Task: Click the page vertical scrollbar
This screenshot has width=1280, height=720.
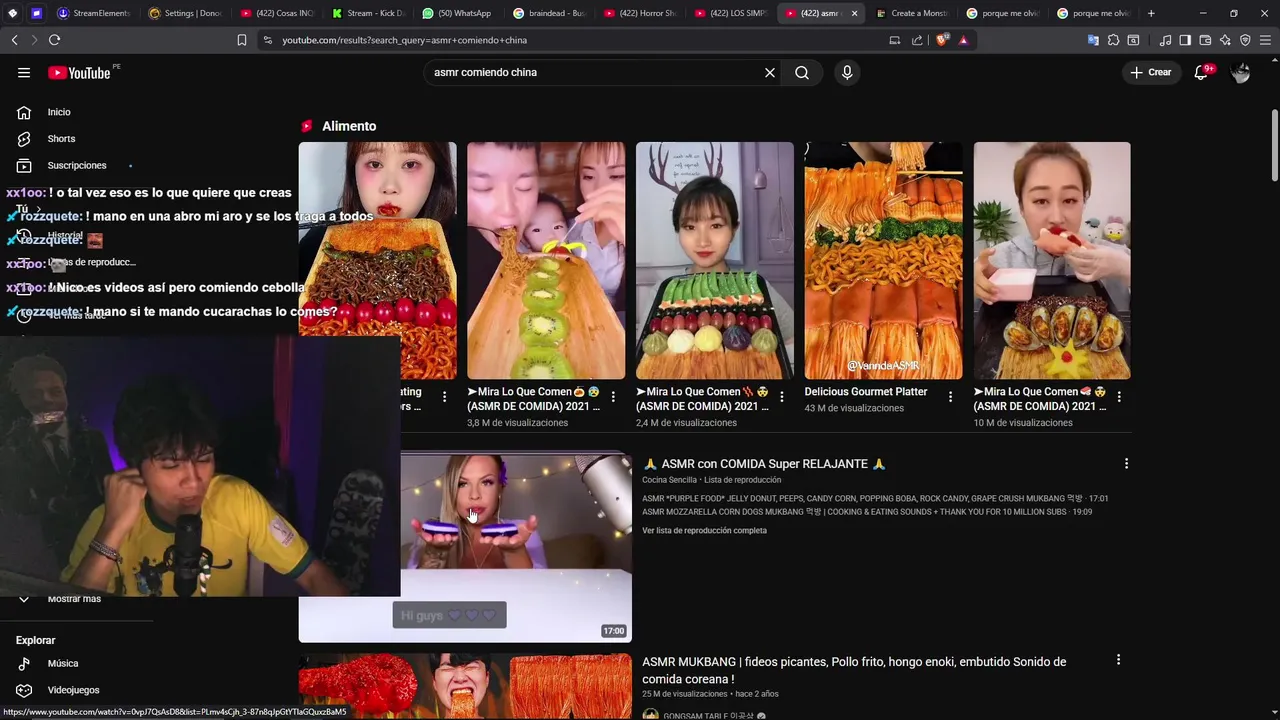Action: [1274, 145]
